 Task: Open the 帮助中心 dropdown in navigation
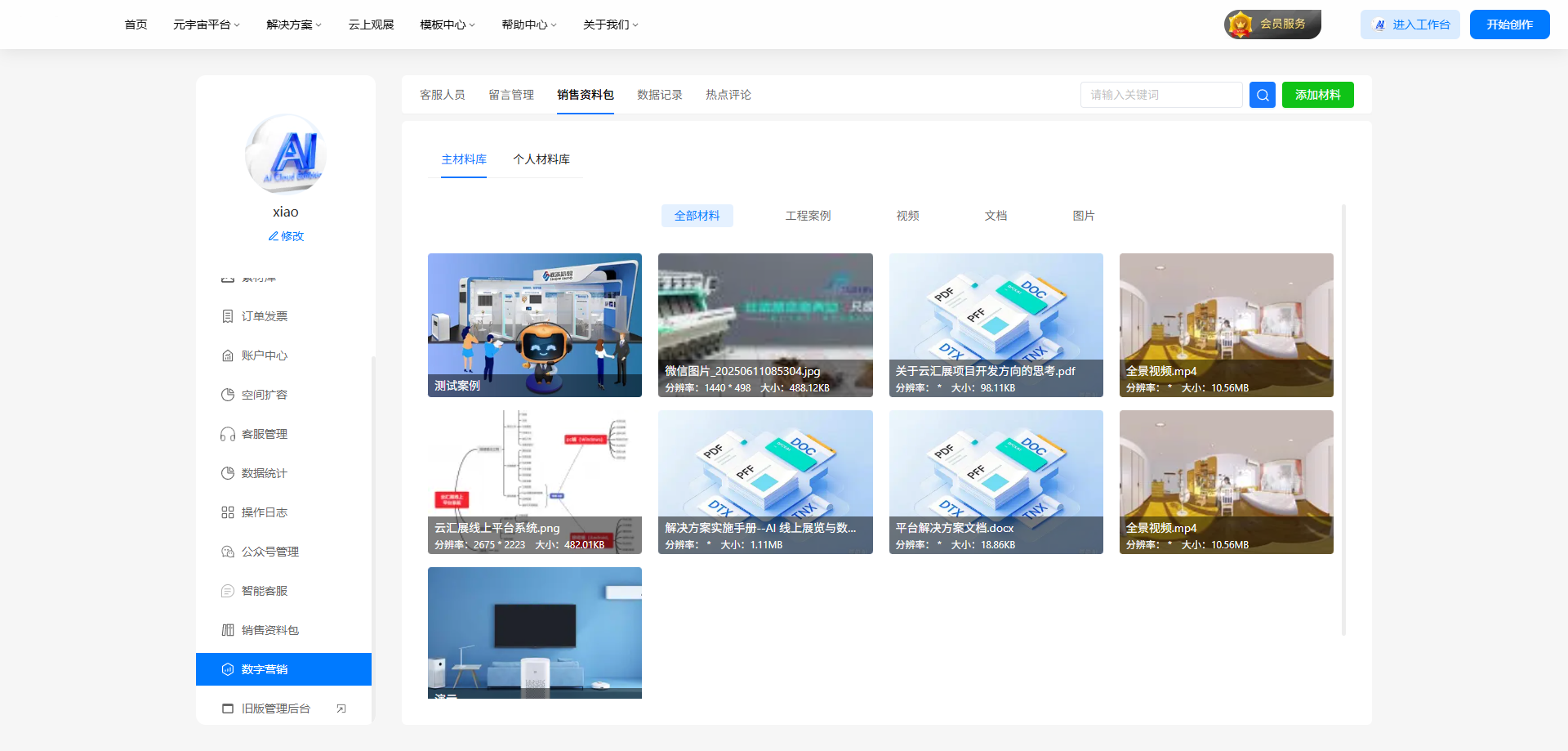[x=528, y=25]
